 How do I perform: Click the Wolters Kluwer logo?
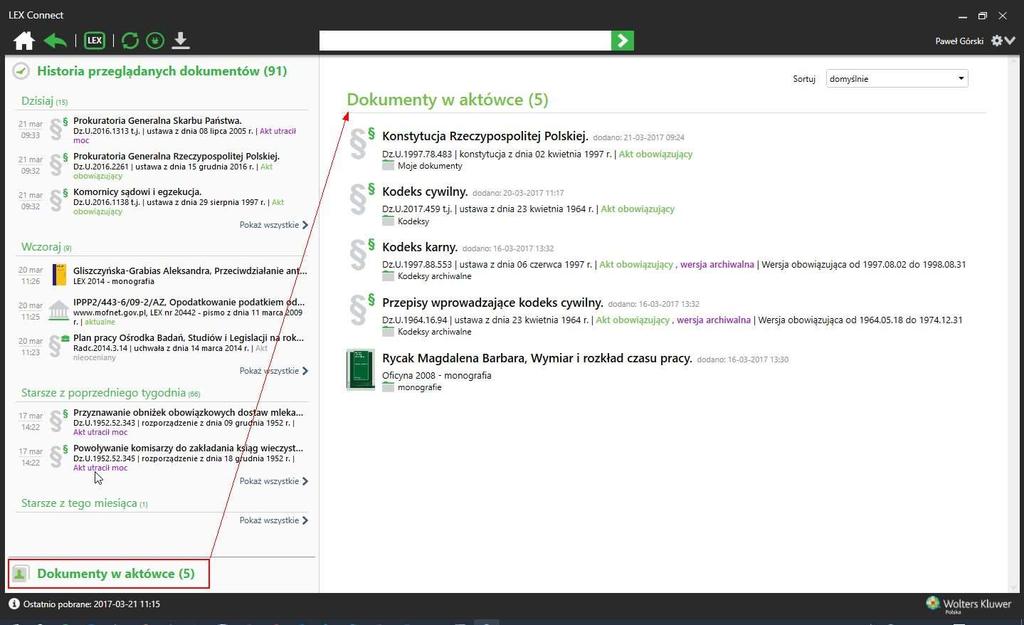968,604
